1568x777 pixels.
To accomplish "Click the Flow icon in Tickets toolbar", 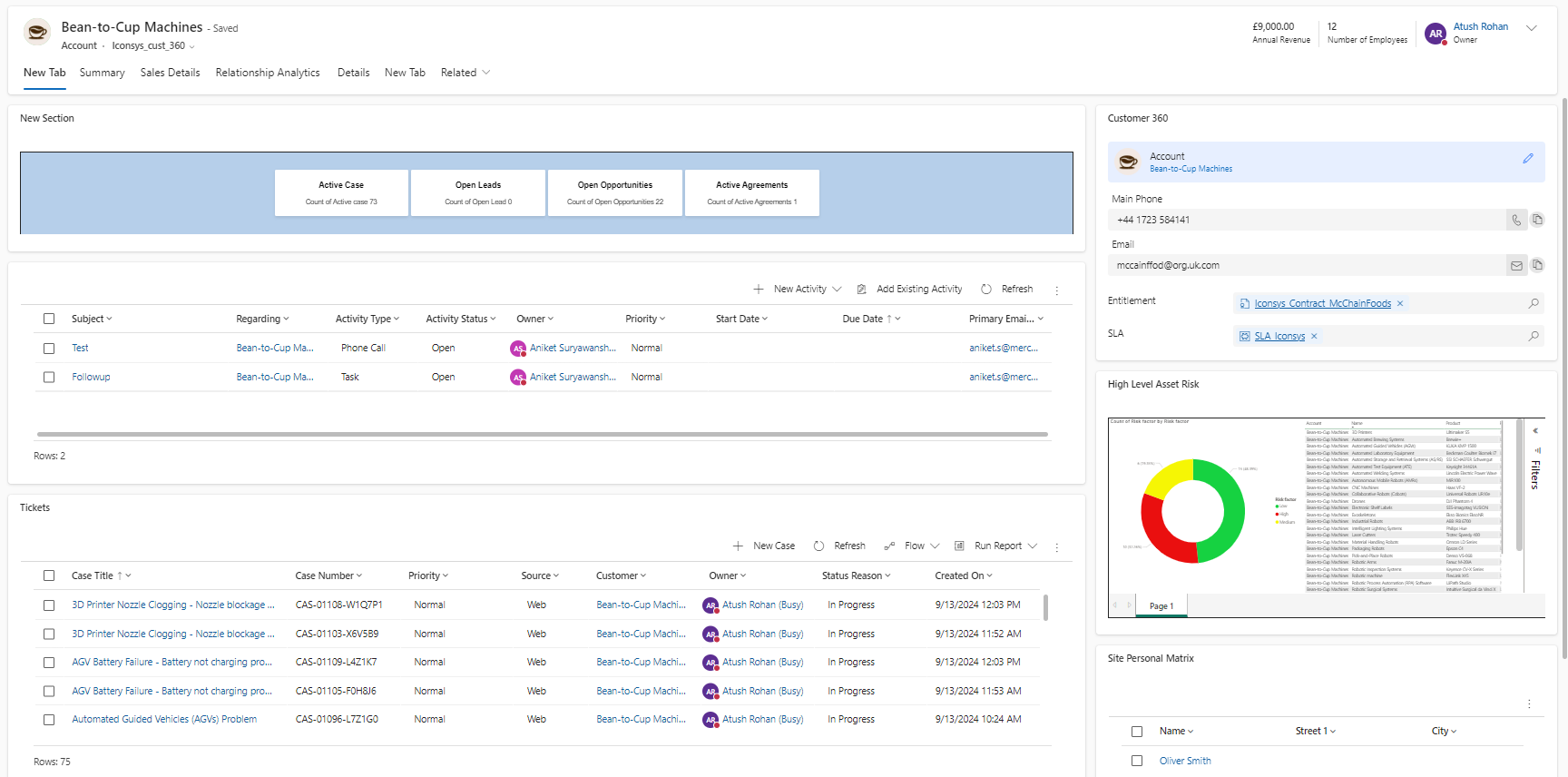I will (x=889, y=546).
